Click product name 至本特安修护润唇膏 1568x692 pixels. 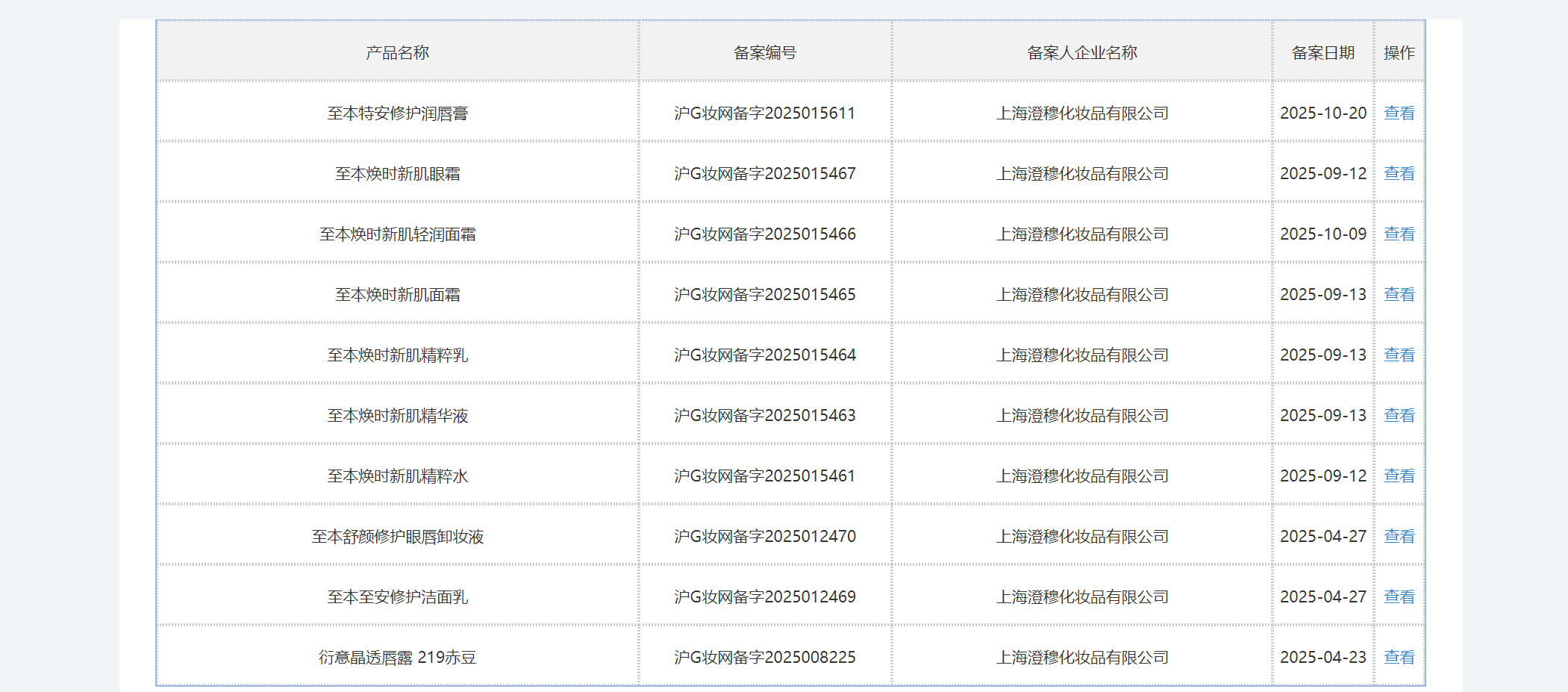coord(397,113)
